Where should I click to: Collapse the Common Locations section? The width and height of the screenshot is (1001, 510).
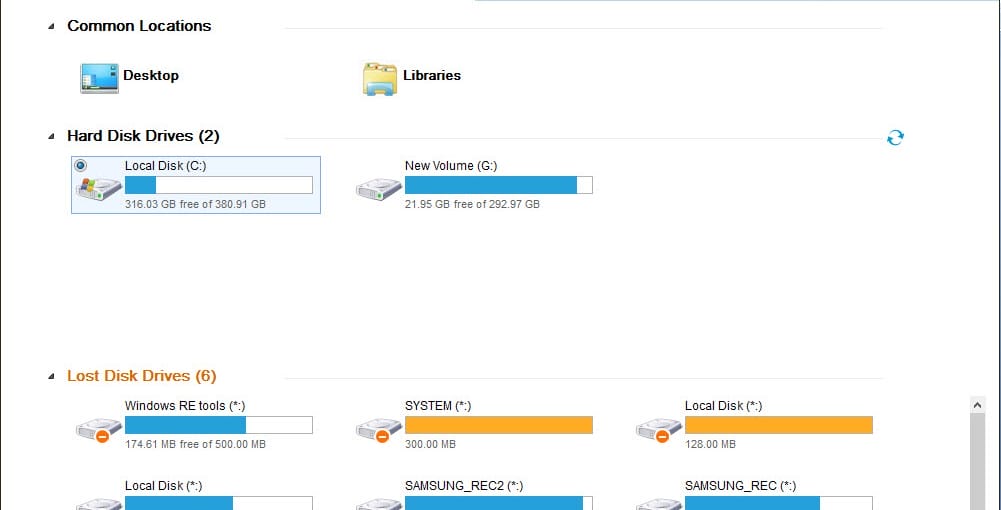[x=51, y=27]
